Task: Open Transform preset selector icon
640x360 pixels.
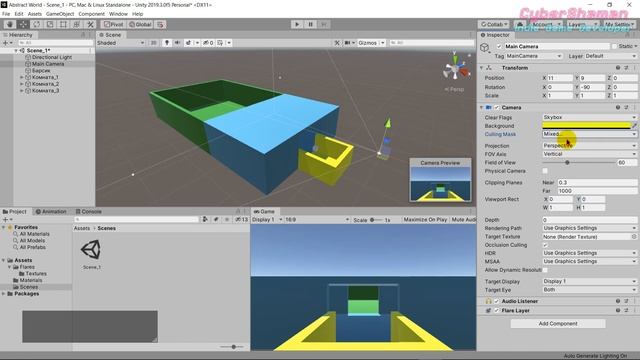Action: tap(626, 68)
